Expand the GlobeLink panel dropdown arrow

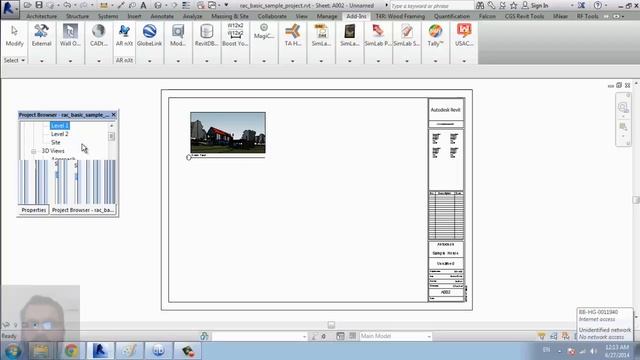click(x=149, y=61)
